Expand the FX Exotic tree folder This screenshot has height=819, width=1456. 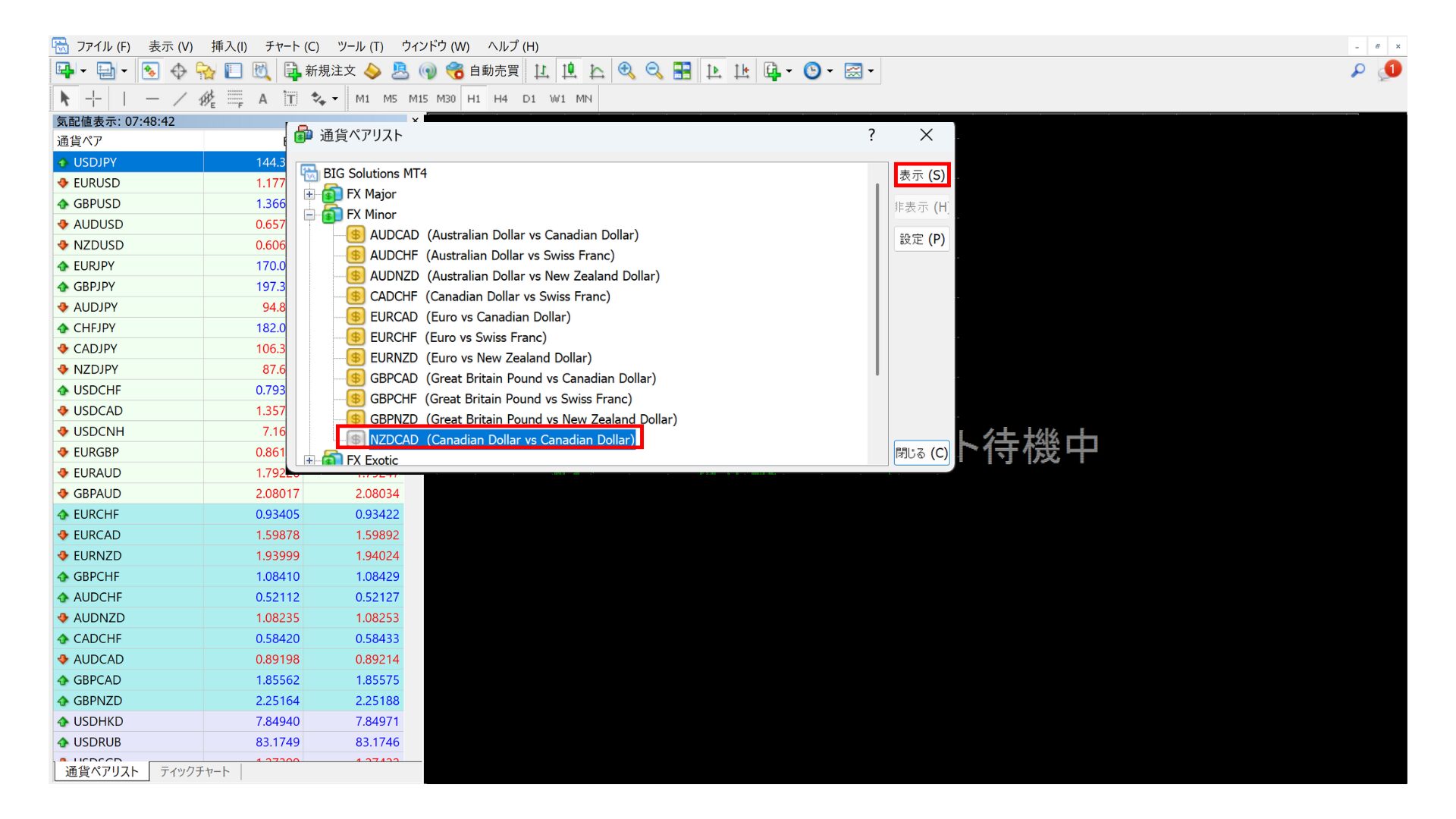click(309, 460)
